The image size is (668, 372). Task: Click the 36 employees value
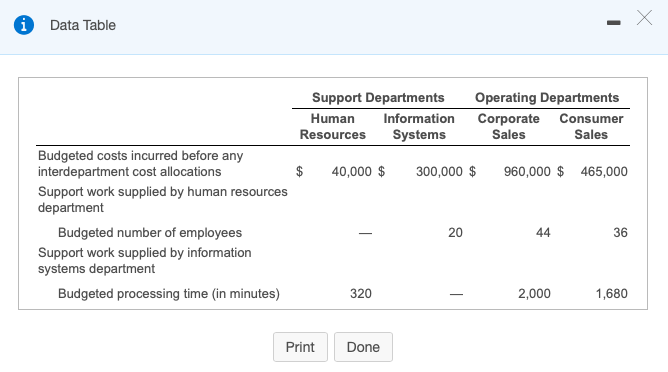pyautogui.click(x=620, y=233)
